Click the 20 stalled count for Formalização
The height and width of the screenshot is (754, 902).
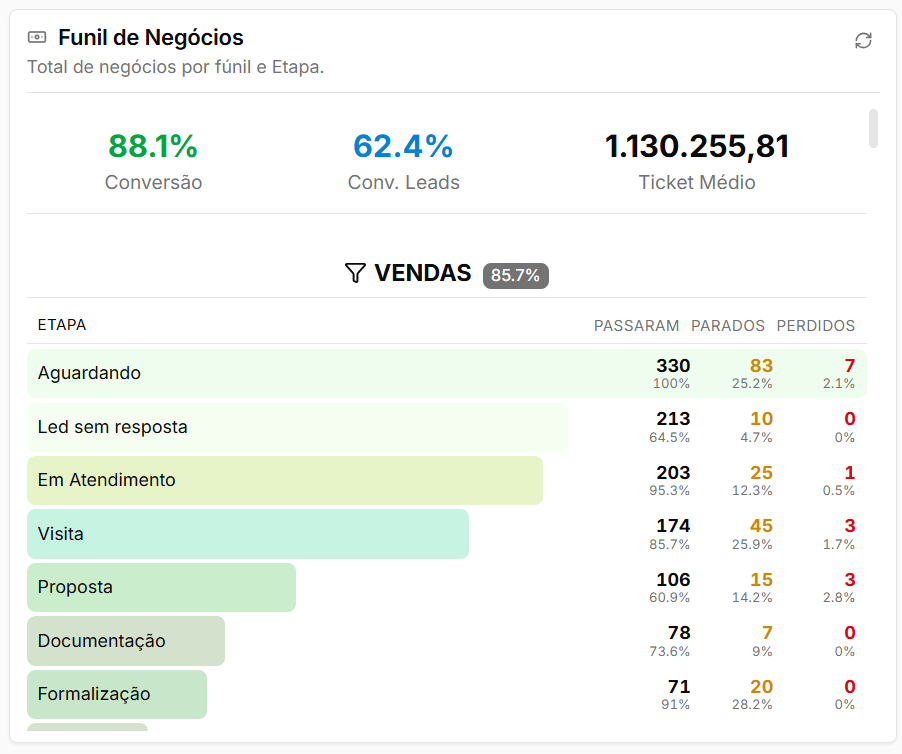(761, 687)
